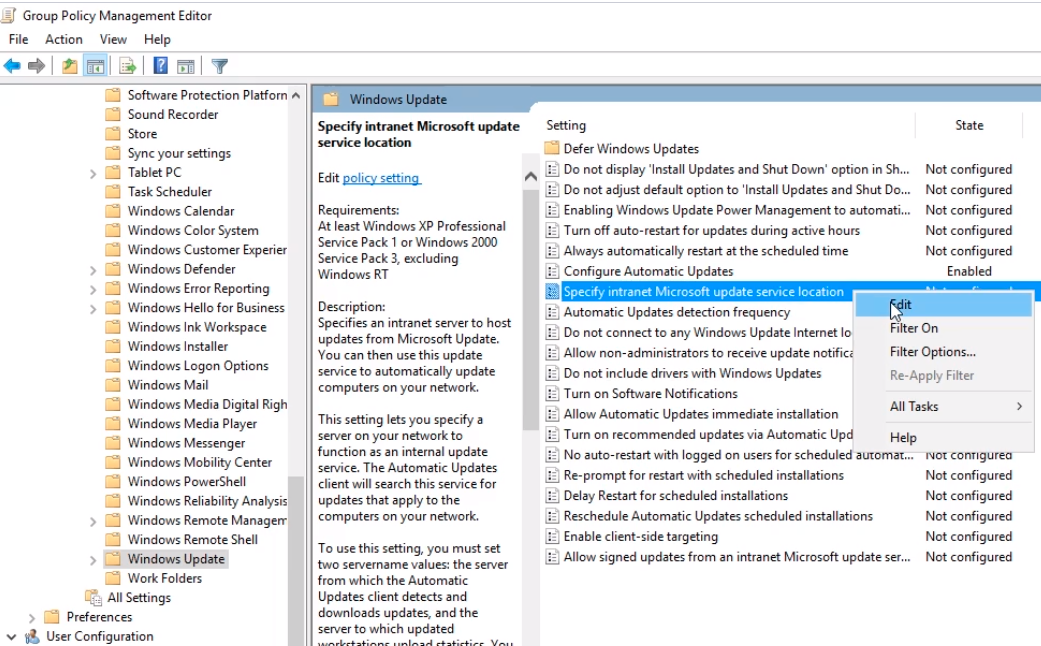This screenshot has width=1041, height=646.
Task: Choose Filter On in the context menu
Action: [x=943, y=328]
